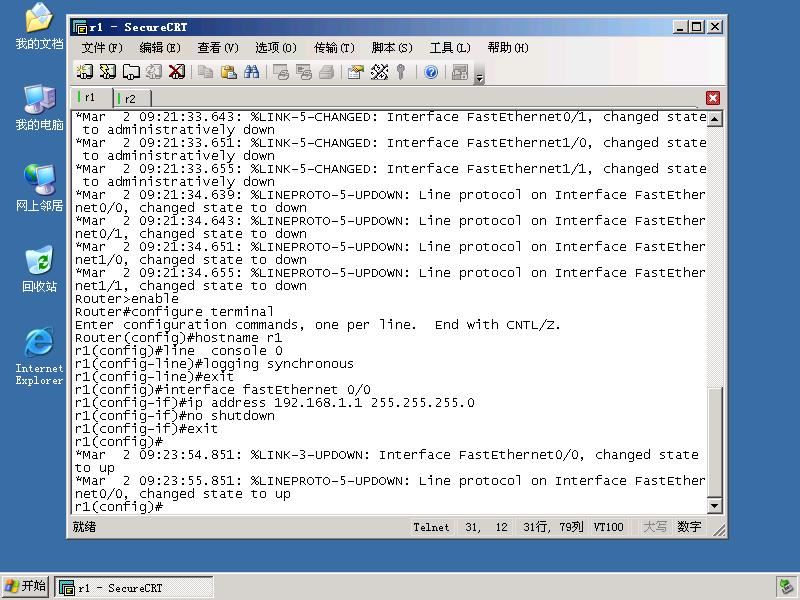Click the blue Help question mark icon
800x600 pixels.
[431, 72]
